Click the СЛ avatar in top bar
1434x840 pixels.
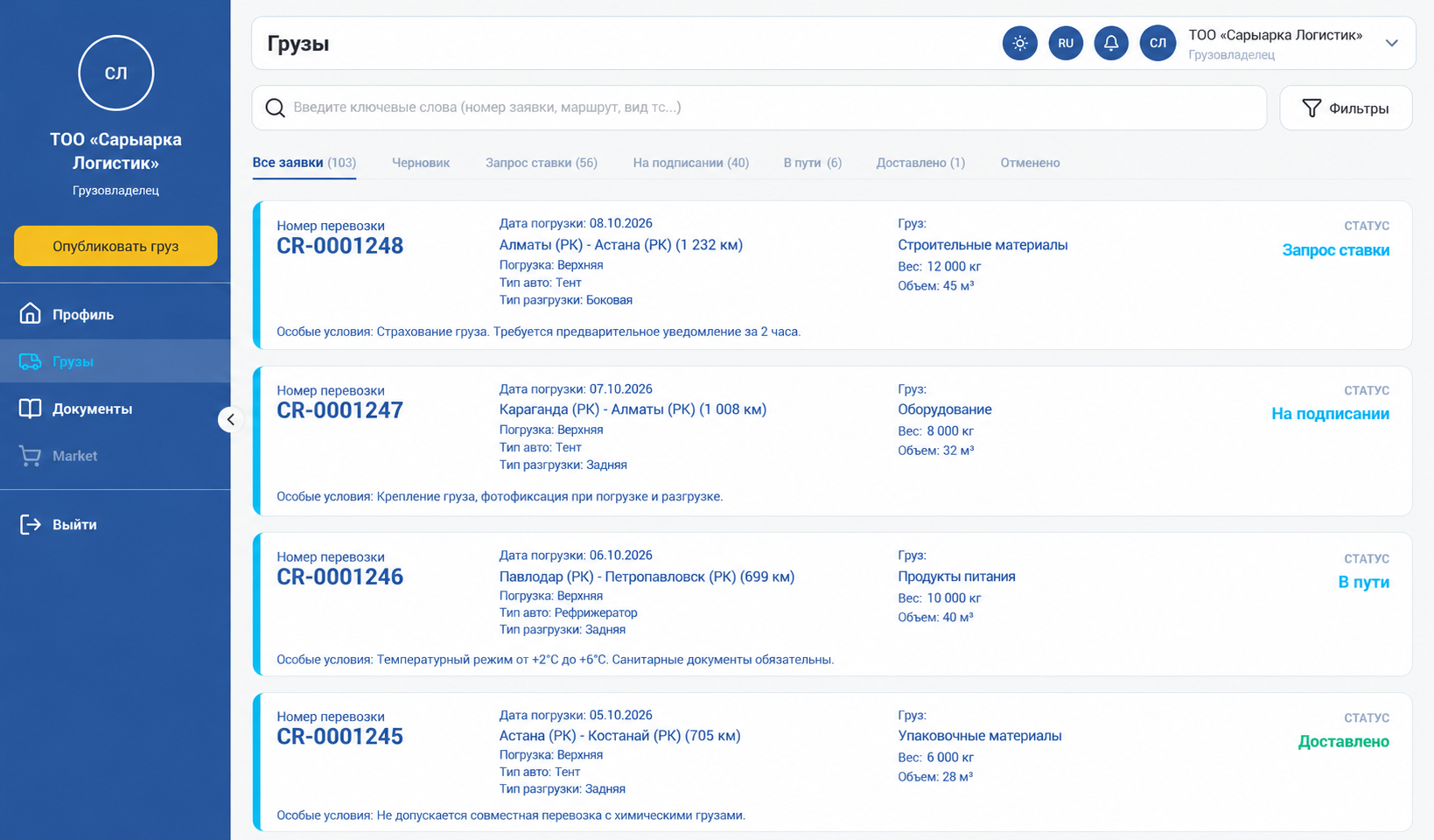point(1158,43)
